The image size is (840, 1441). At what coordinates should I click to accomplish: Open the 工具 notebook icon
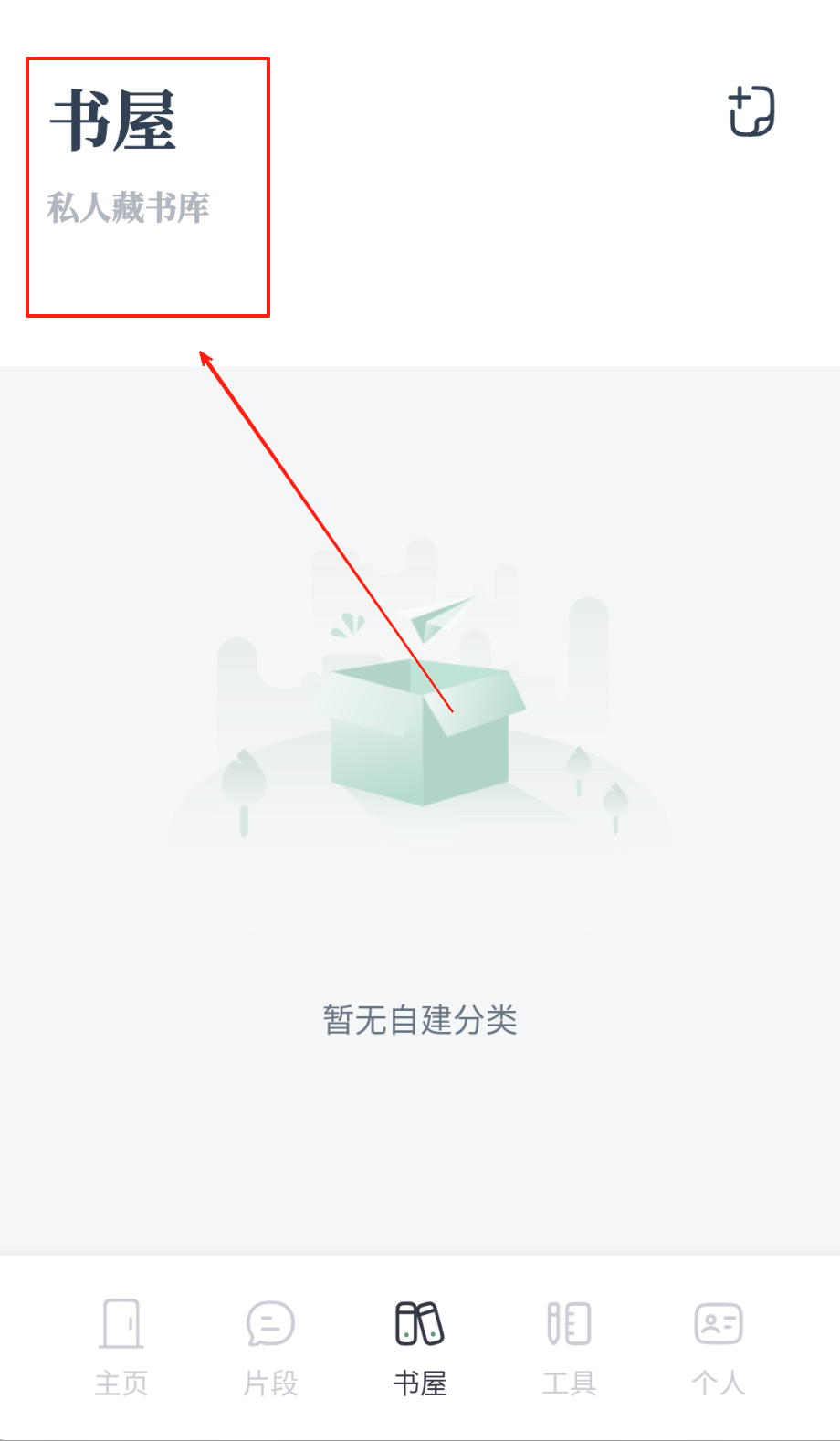569,1323
